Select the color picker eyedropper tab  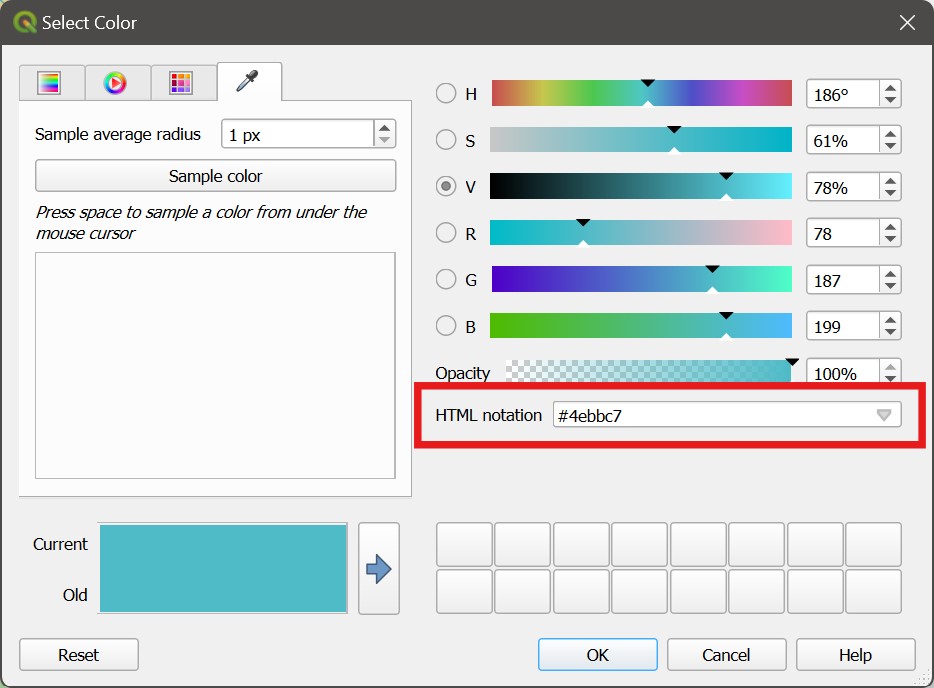coord(249,81)
